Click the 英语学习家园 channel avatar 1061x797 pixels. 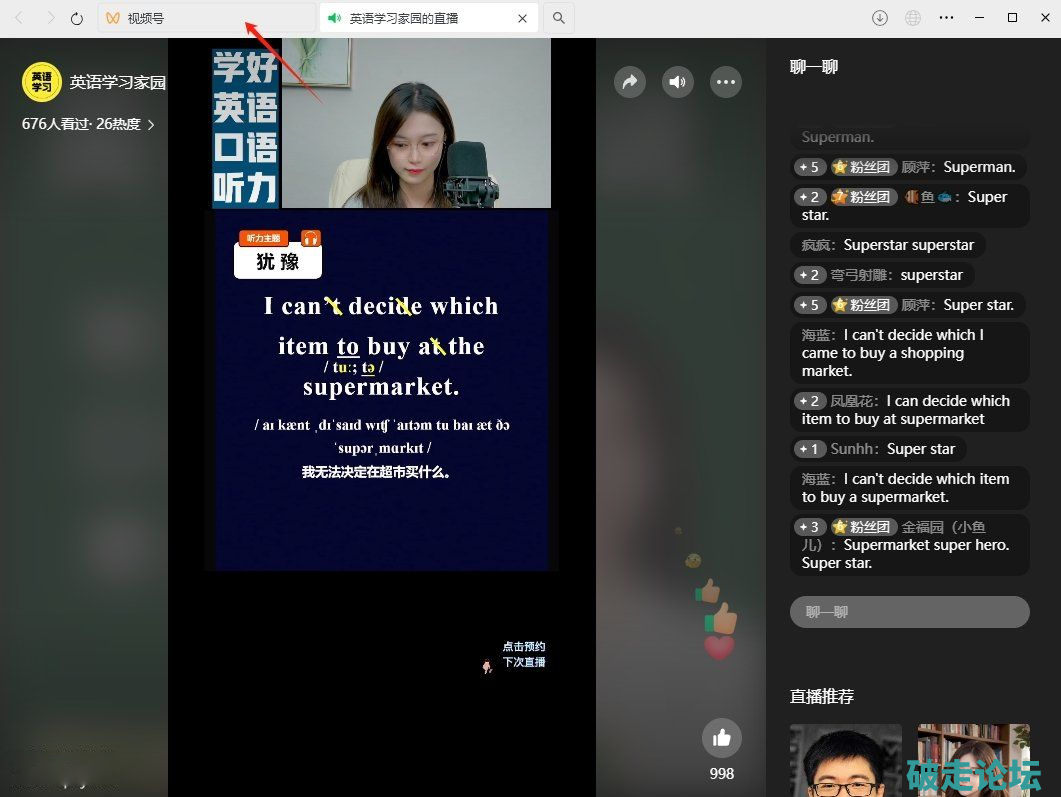click(x=42, y=82)
